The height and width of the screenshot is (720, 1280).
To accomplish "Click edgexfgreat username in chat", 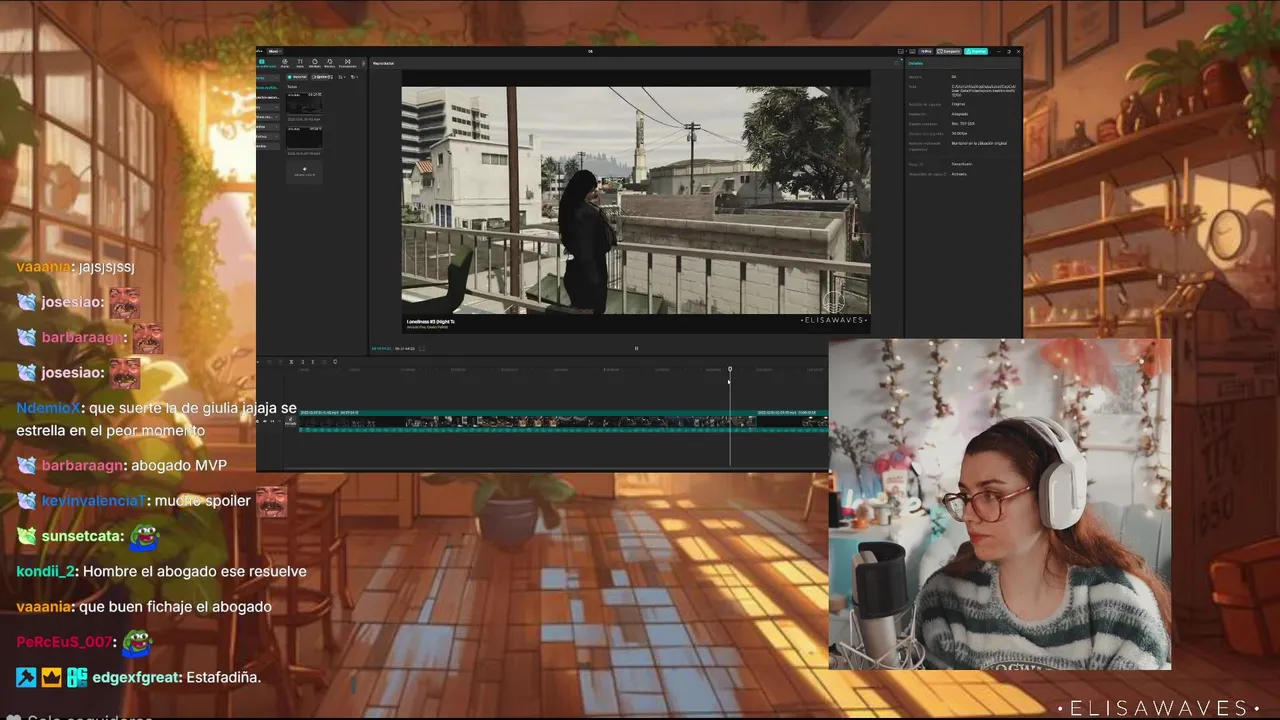I will pos(137,677).
